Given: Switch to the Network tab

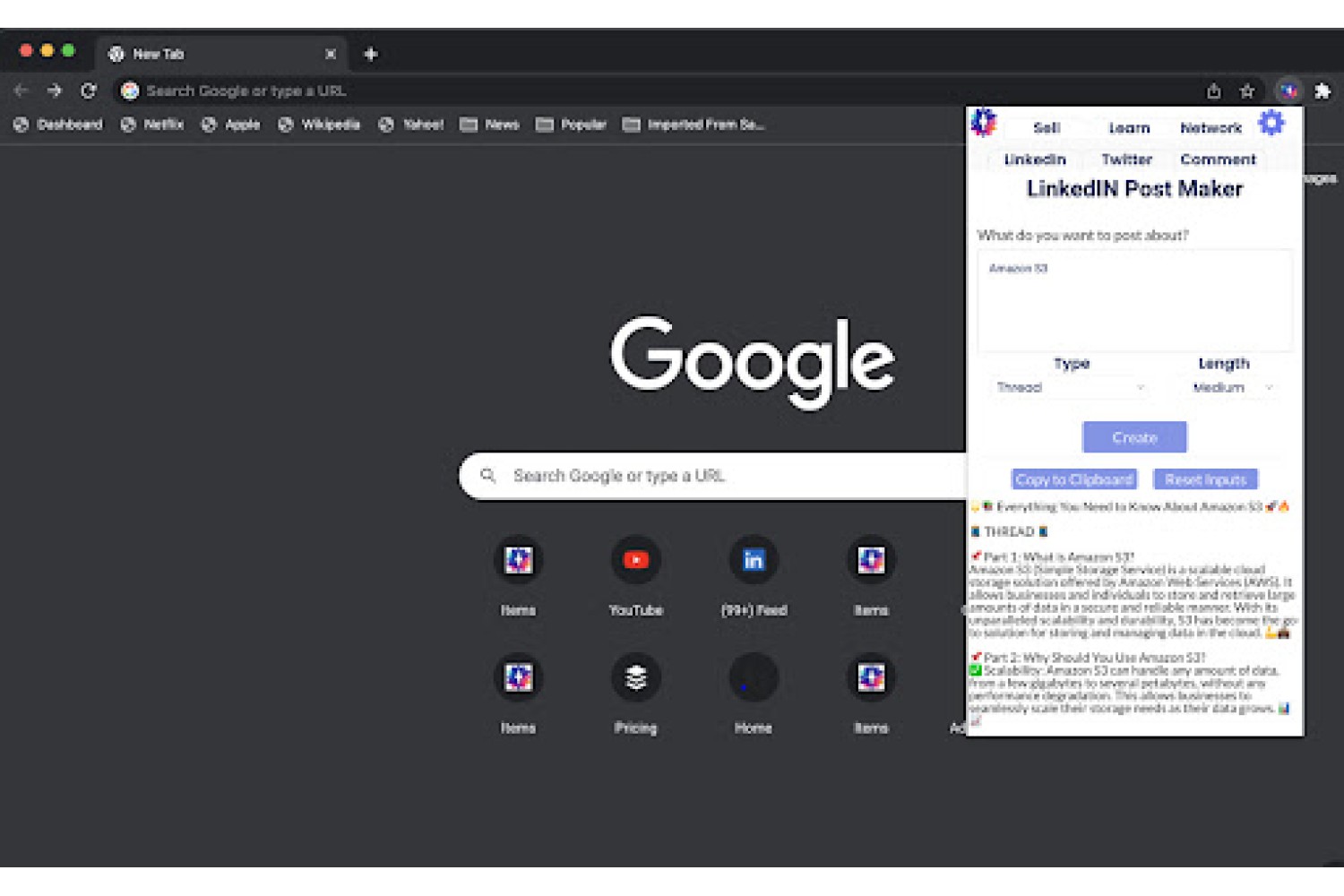Looking at the screenshot, I should [1210, 128].
